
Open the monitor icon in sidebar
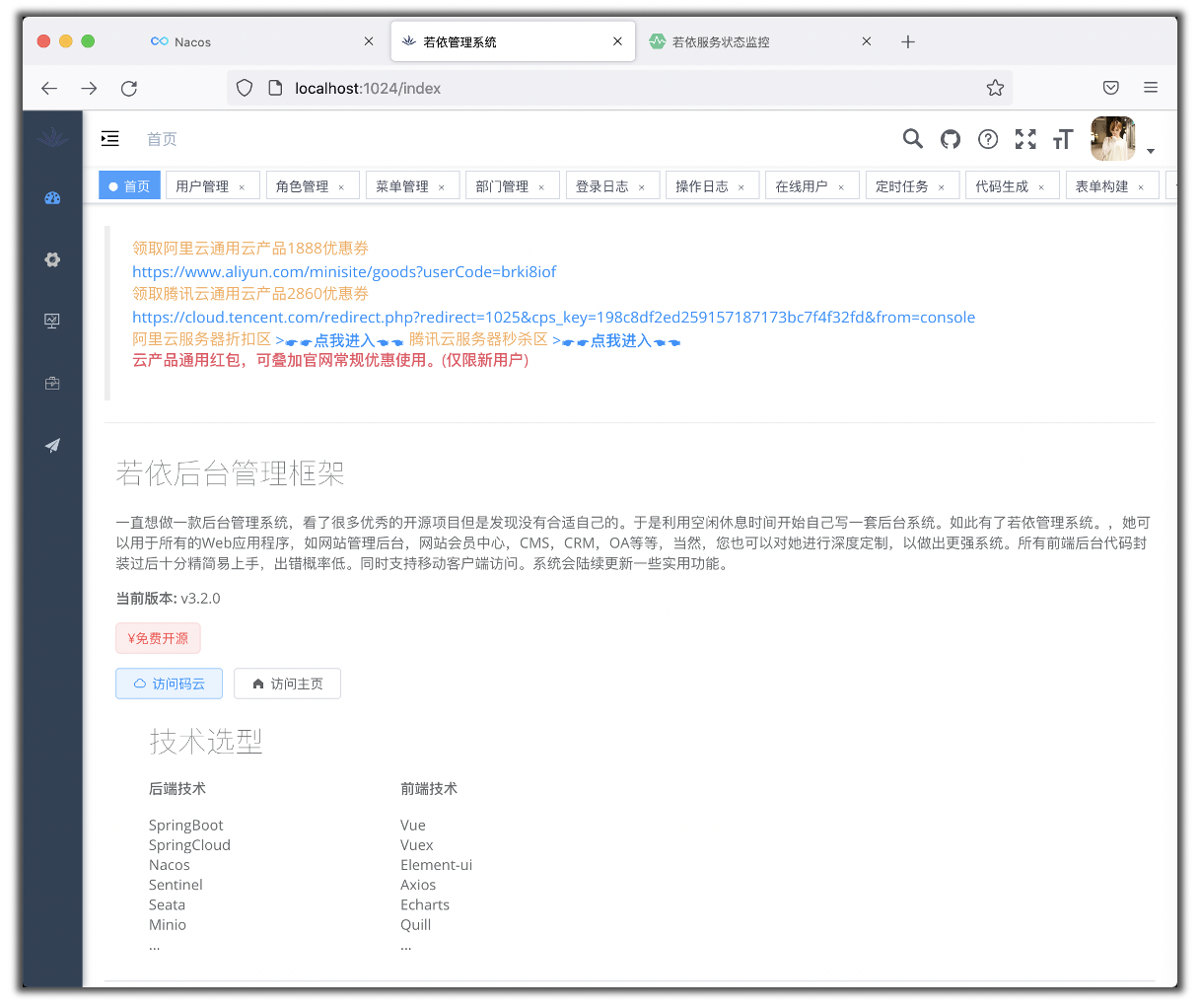point(52,321)
